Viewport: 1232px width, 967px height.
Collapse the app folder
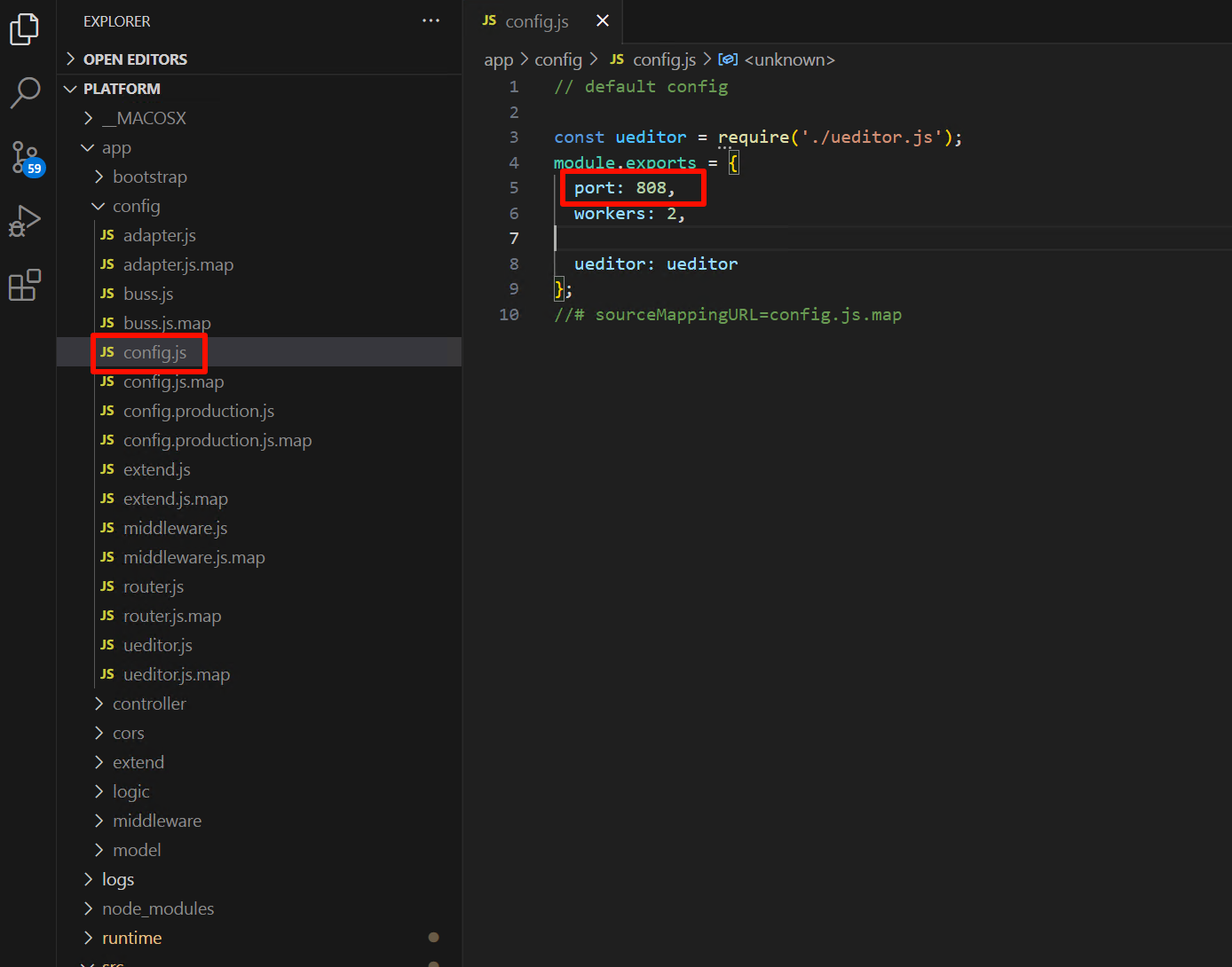click(x=259, y=147)
